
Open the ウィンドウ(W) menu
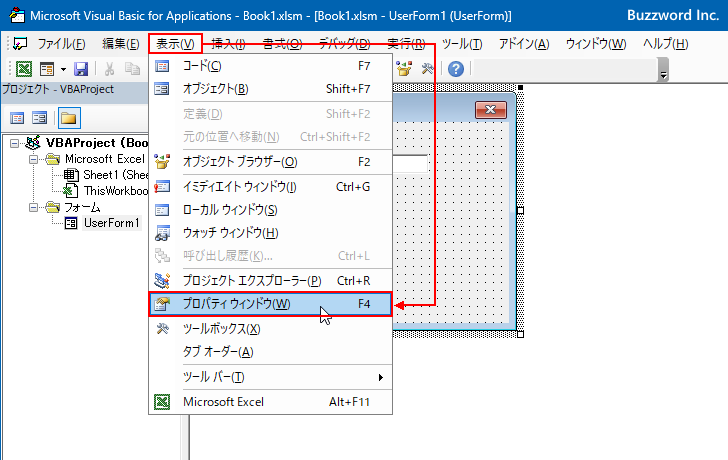pos(596,44)
